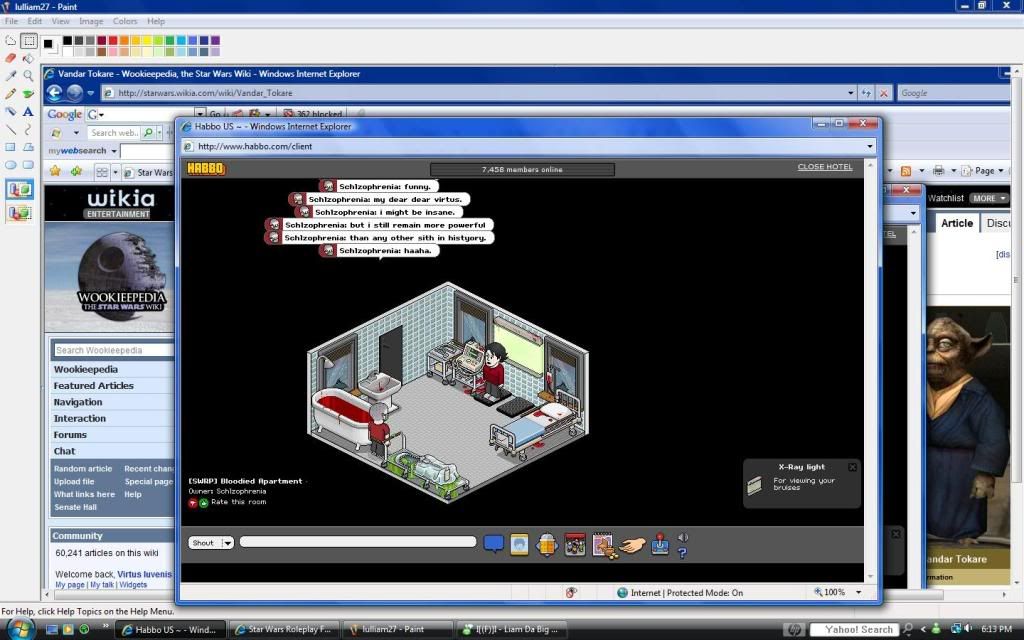
Task: Select the Pencil tool in Paint
Action: point(11,94)
